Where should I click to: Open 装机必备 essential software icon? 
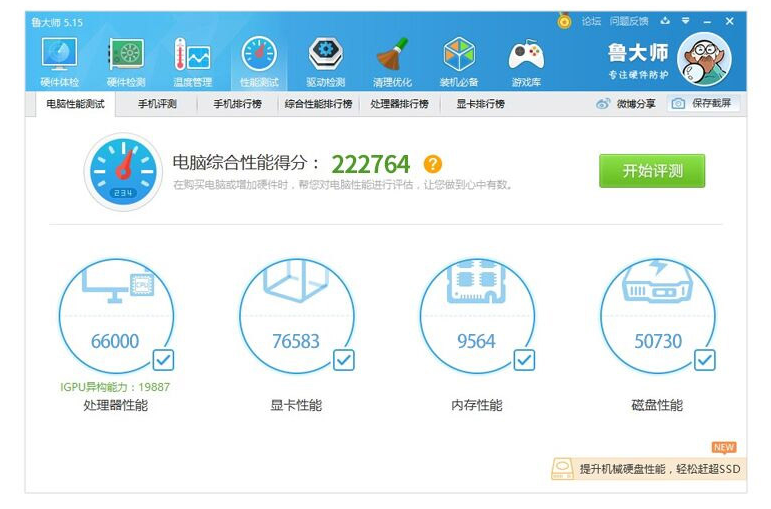[459, 61]
